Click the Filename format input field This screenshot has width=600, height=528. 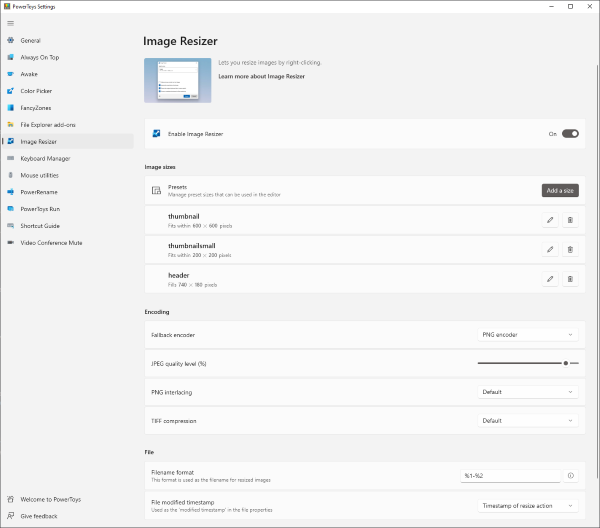click(x=510, y=476)
